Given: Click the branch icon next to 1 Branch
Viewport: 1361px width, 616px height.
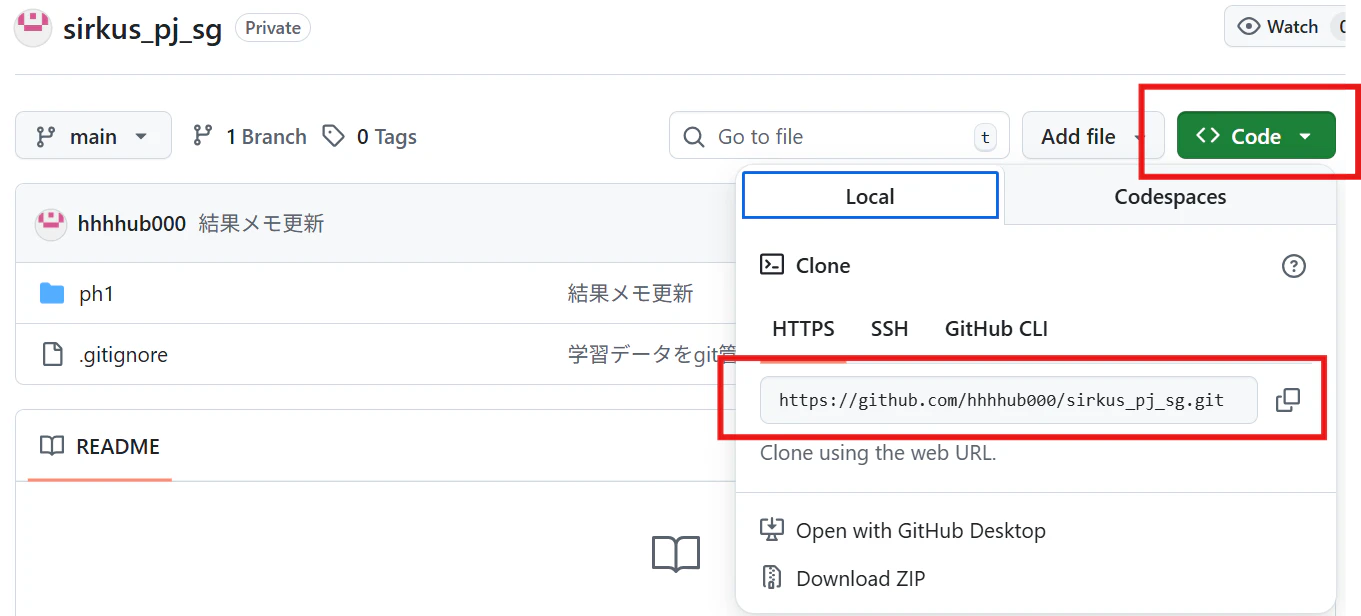Looking at the screenshot, I should (203, 135).
